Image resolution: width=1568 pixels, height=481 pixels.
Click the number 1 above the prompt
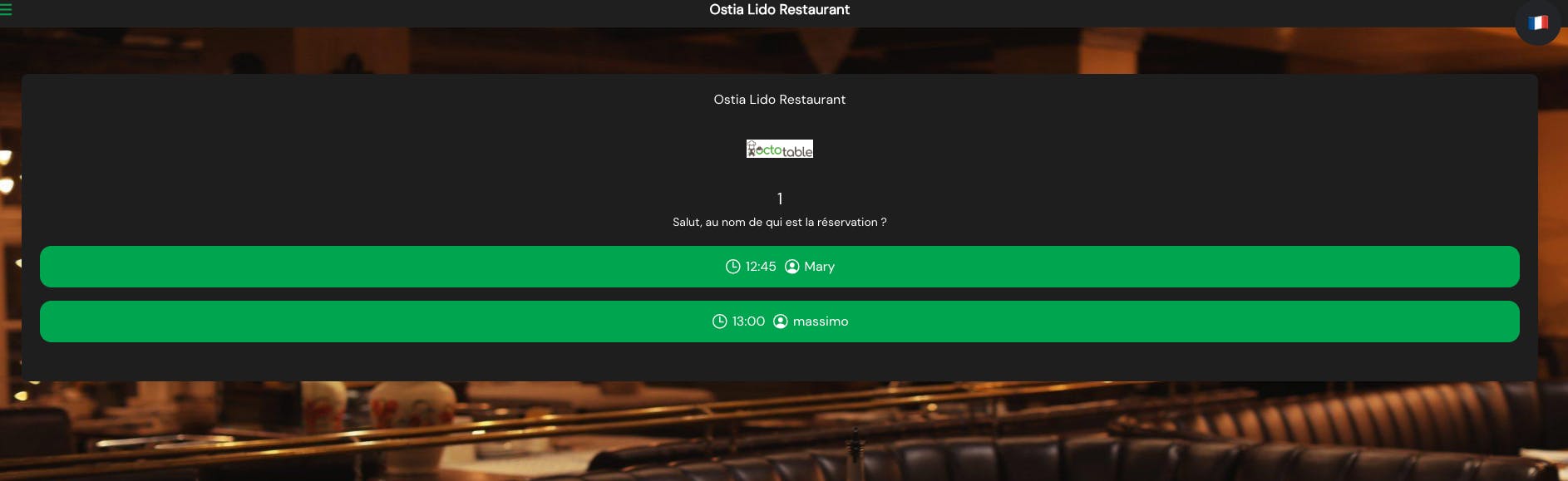click(x=780, y=199)
